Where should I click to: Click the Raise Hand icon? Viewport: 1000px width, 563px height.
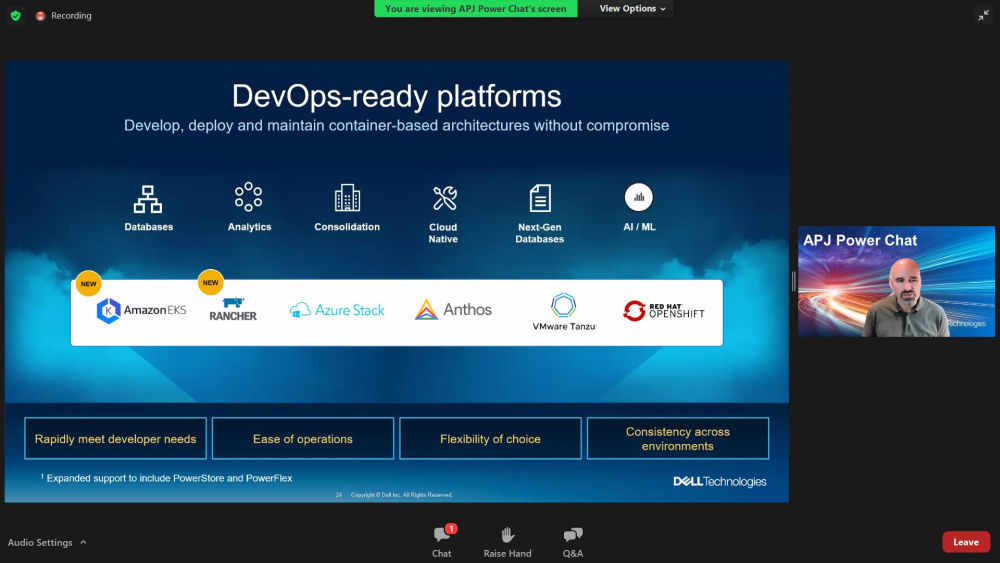coord(508,534)
